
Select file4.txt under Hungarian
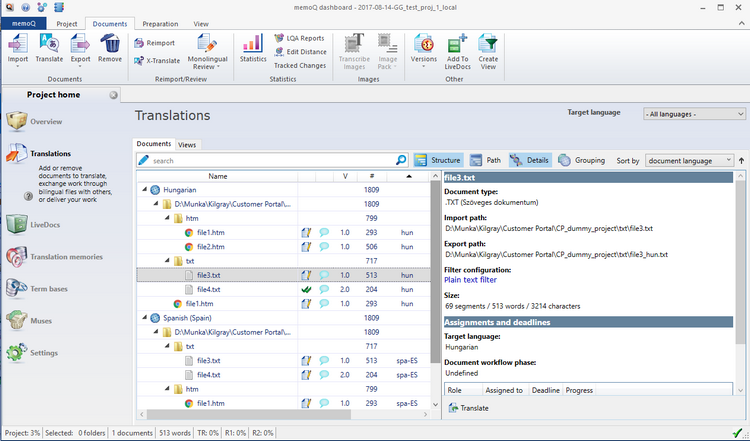pos(208,289)
